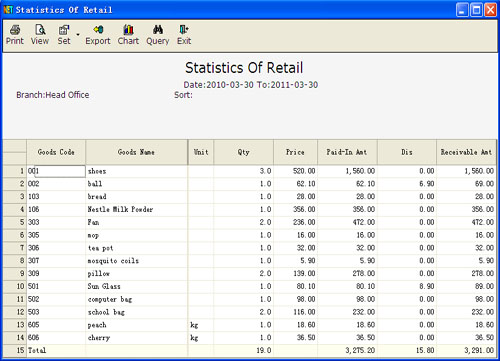Click the Set settings icon
This screenshot has width=500, height=361.
[x=64, y=30]
